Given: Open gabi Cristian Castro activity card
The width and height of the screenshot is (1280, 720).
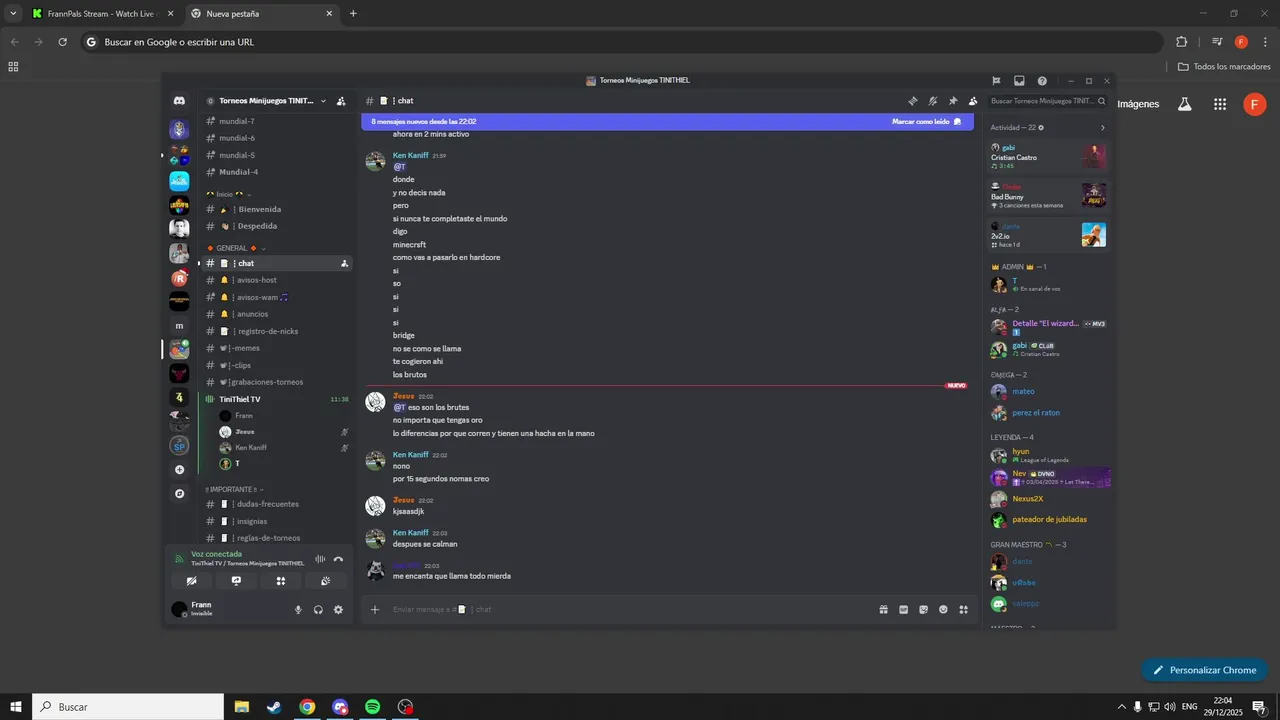Looking at the screenshot, I should tap(1047, 156).
